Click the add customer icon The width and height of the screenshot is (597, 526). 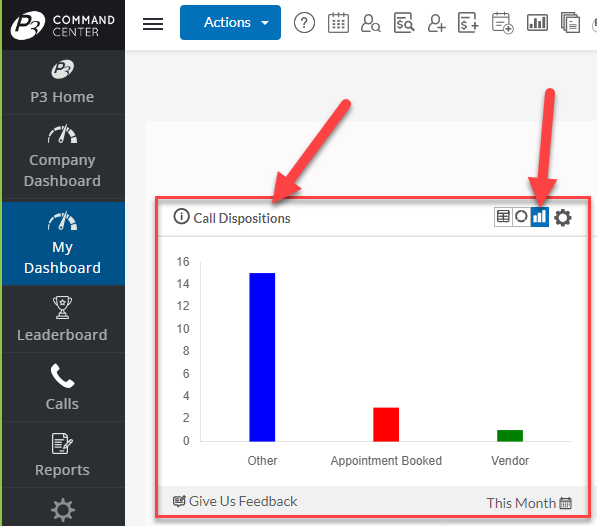pyautogui.click(x=436, y=23)
